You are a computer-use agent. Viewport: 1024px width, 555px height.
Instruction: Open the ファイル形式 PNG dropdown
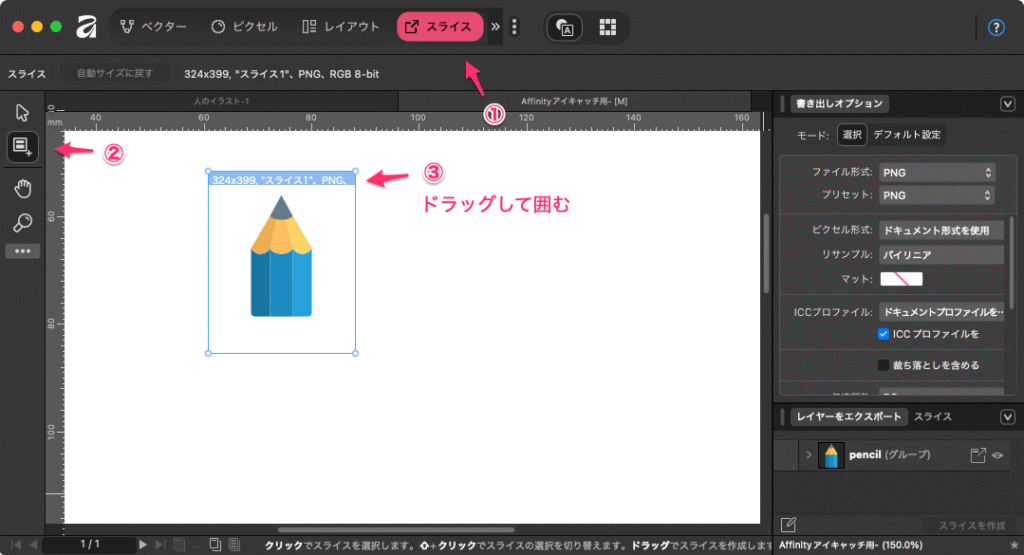coord(938,173)
